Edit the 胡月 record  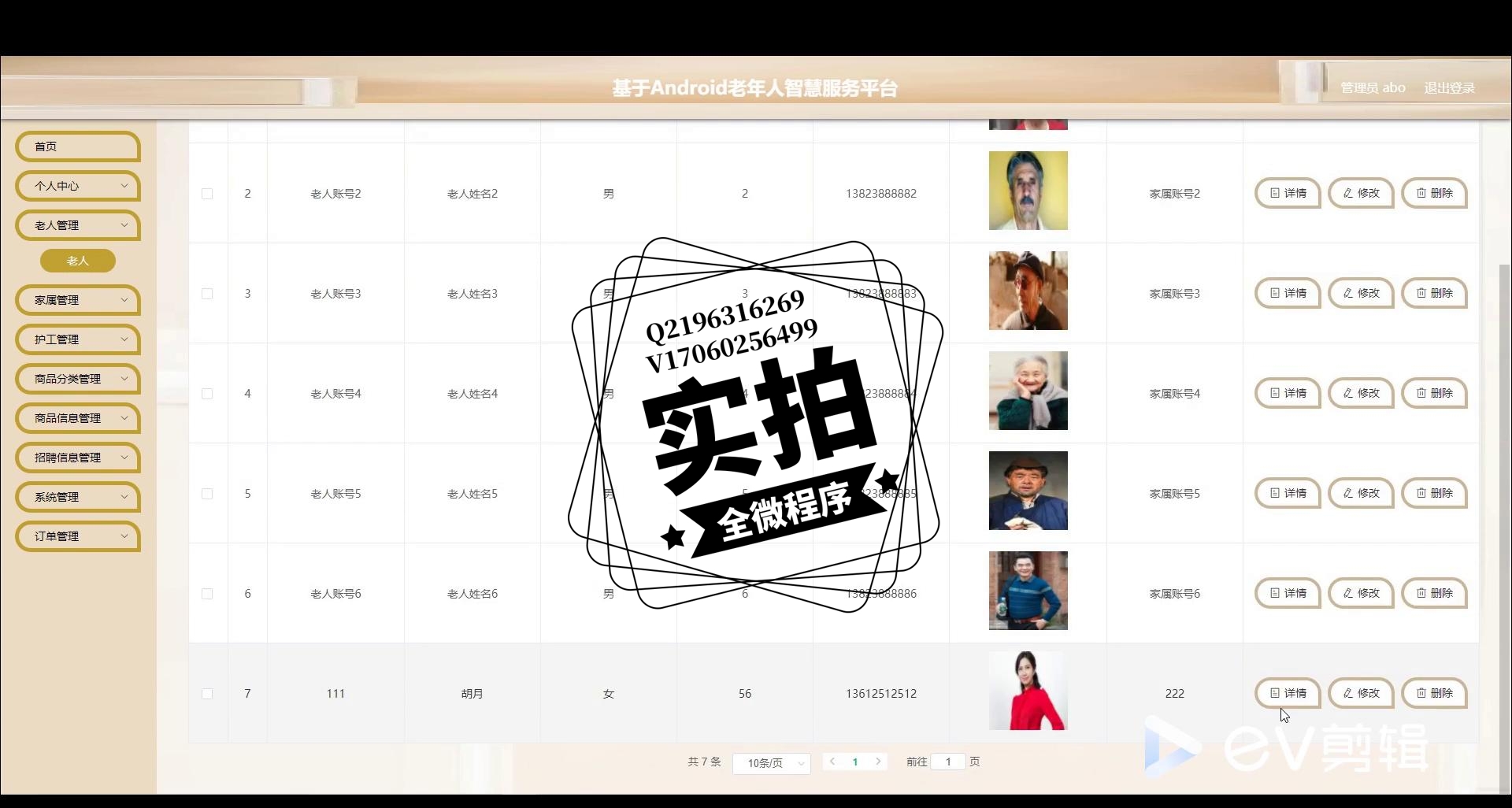[1361, 693]
